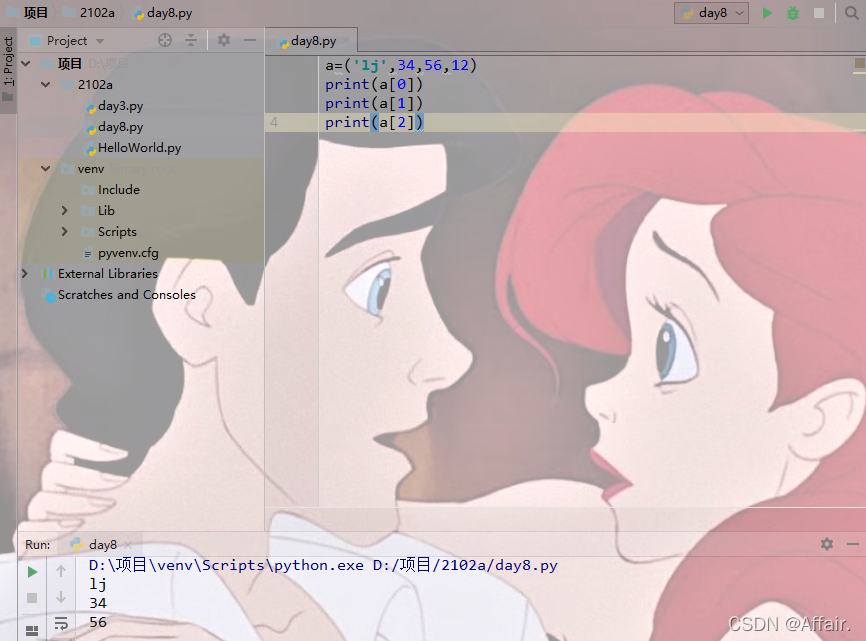
Task: Hide the Project panel with minus icon
Action: click(250, 40)
